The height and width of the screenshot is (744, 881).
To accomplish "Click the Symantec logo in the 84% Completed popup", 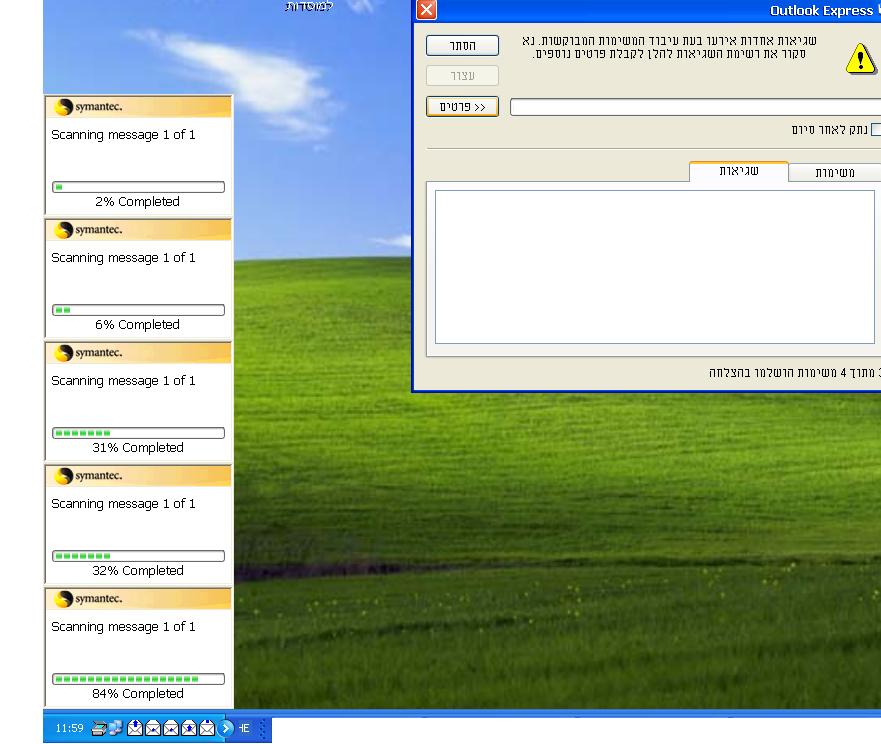I will (x=88, y=598).
